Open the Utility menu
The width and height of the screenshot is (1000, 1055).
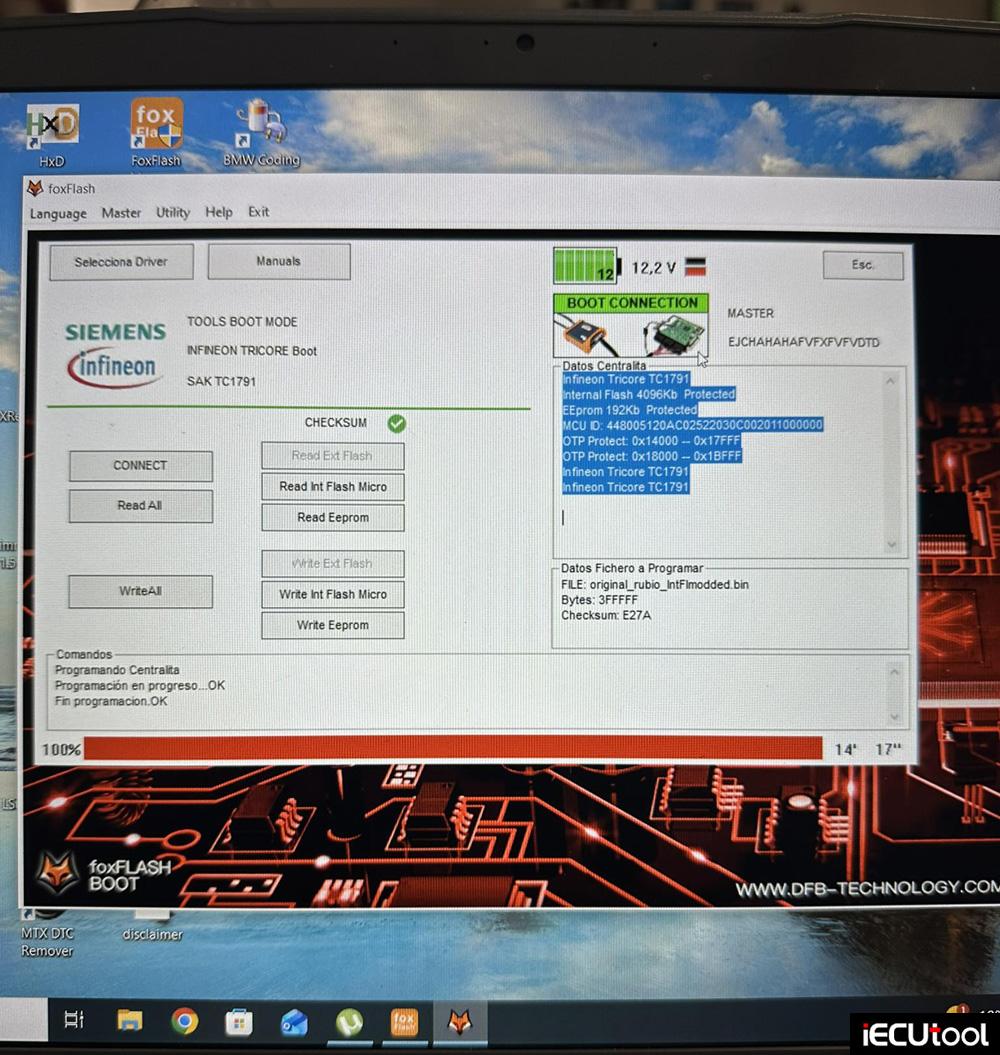[173, 212]
